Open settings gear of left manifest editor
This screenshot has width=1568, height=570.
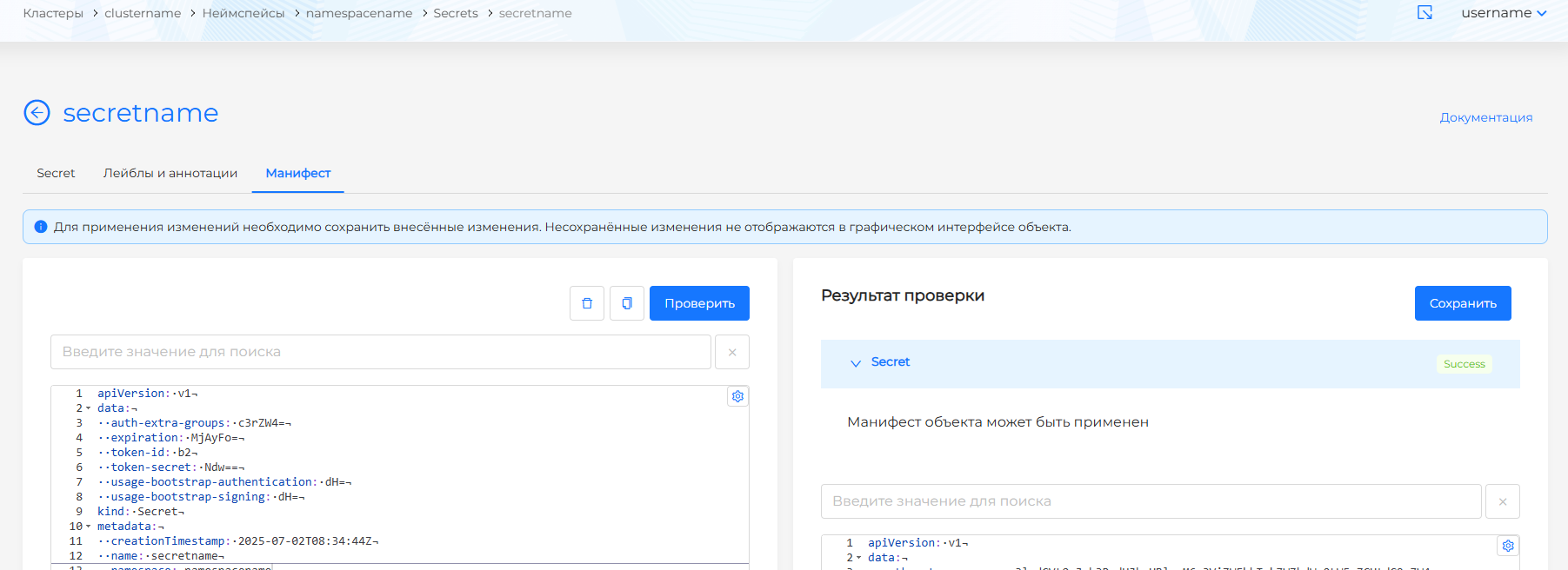coord(737,396)
